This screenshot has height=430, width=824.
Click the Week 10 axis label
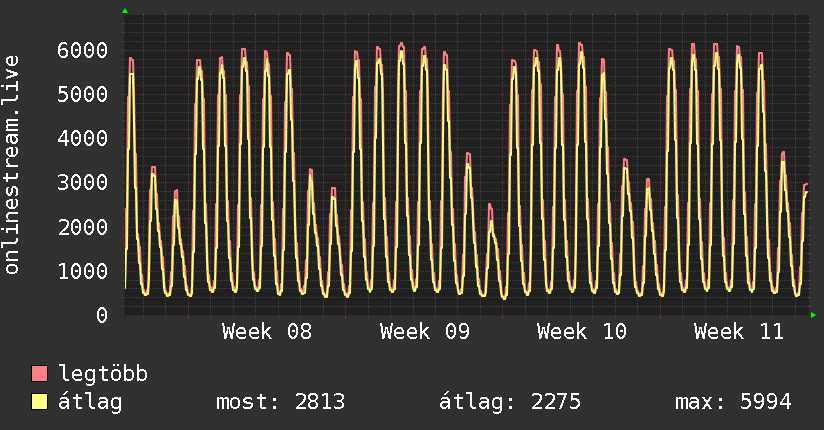pyautogui.click(x=582, y=332)
